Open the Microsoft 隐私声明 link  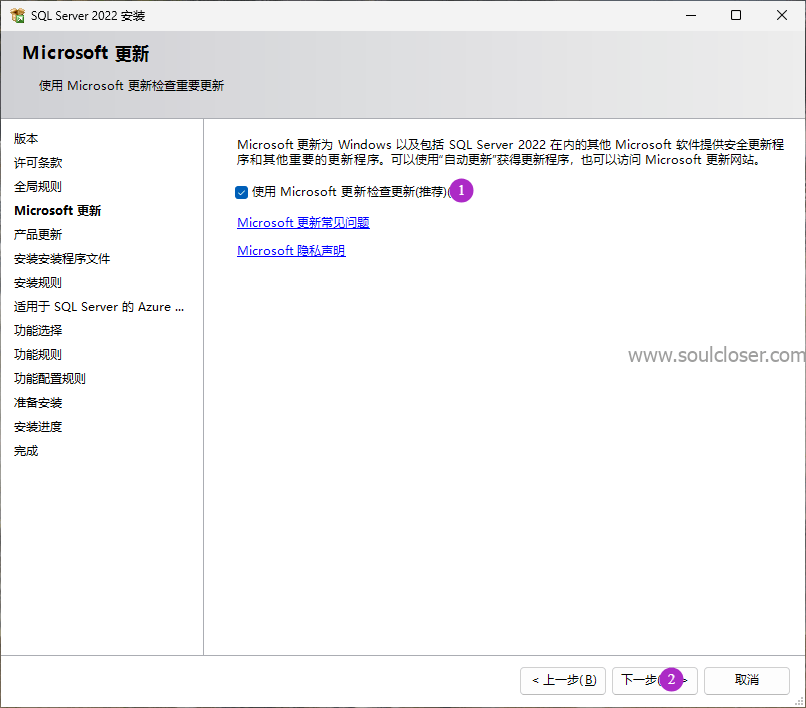[291, 251]
